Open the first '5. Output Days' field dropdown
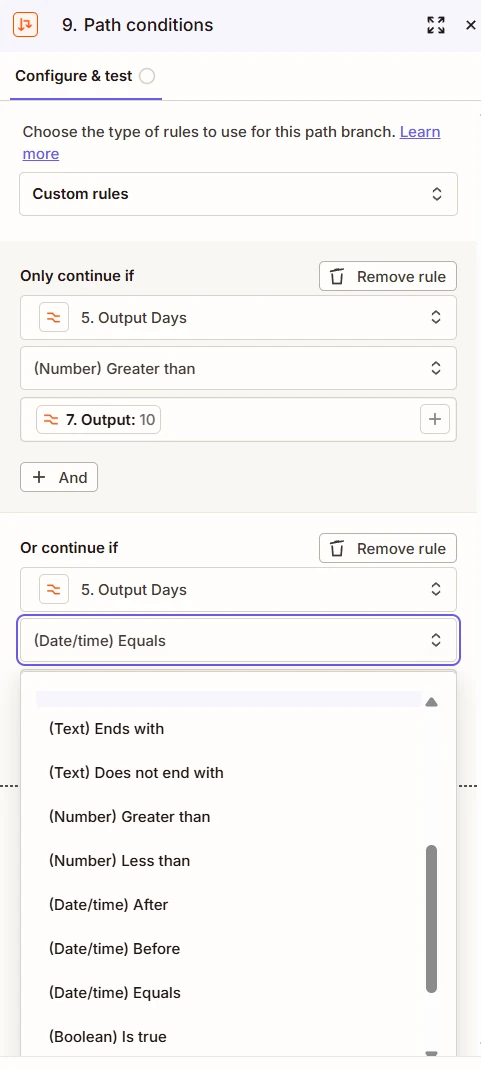 click(238, 318)
